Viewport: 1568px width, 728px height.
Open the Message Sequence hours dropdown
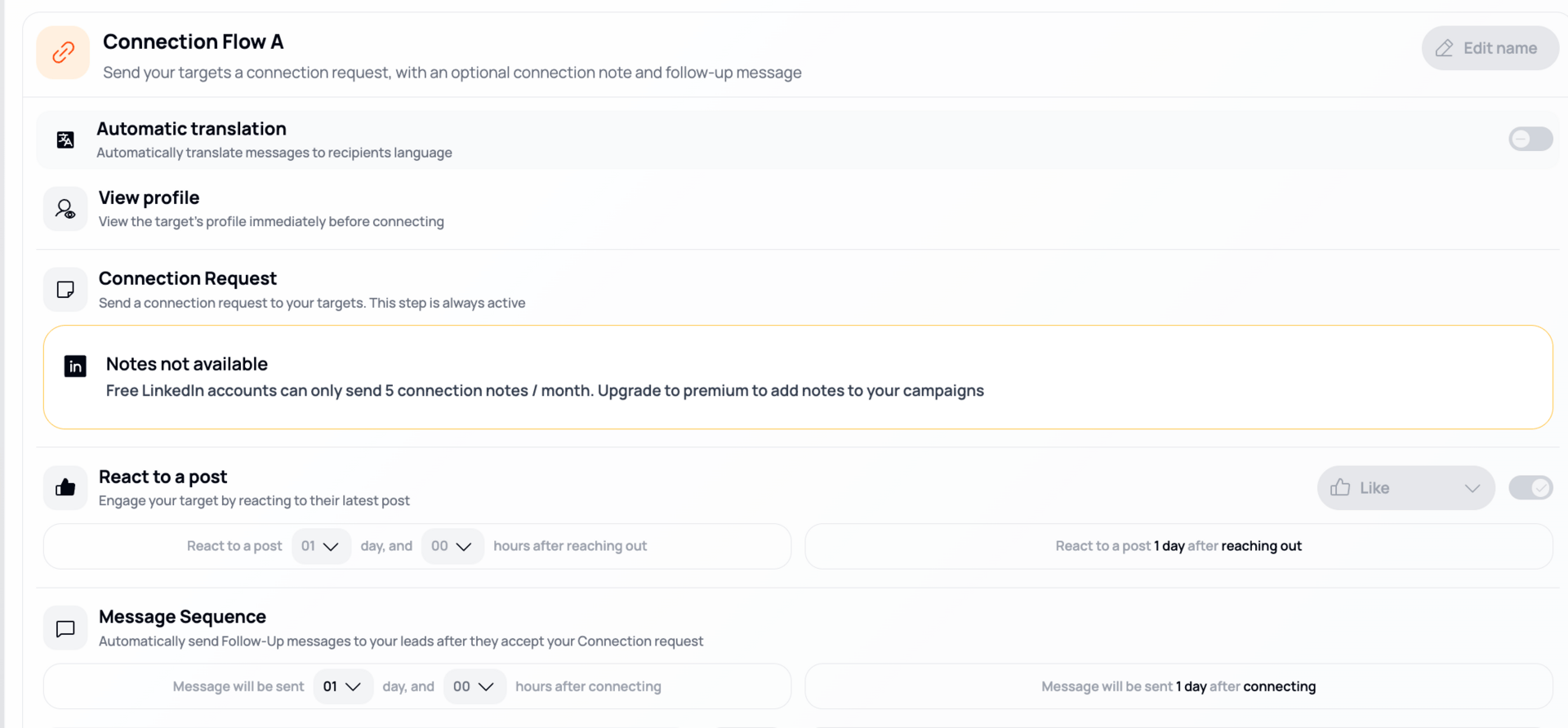pos(474,686)
